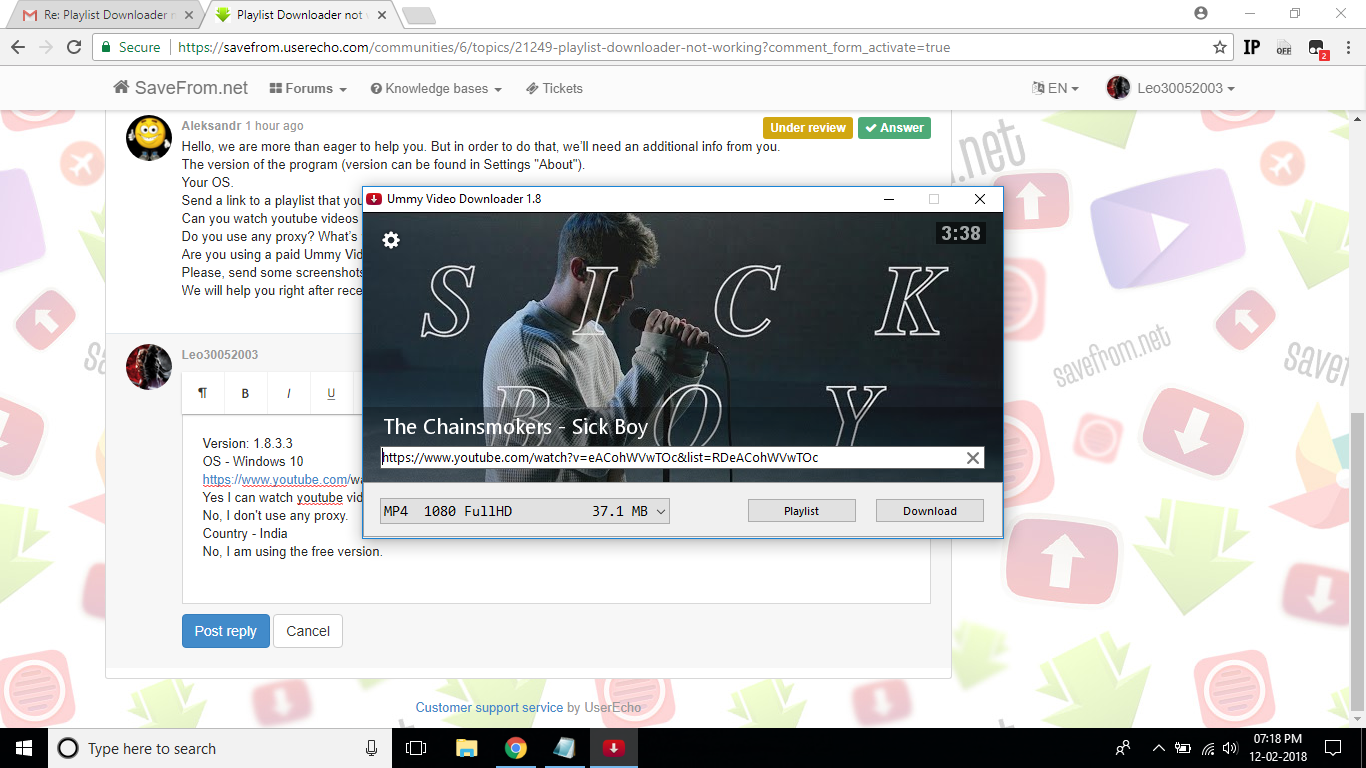Click Aleksandr's smiley avatar
The image size is (1366, 768).
pyautogui.click(x=149, y=138)
